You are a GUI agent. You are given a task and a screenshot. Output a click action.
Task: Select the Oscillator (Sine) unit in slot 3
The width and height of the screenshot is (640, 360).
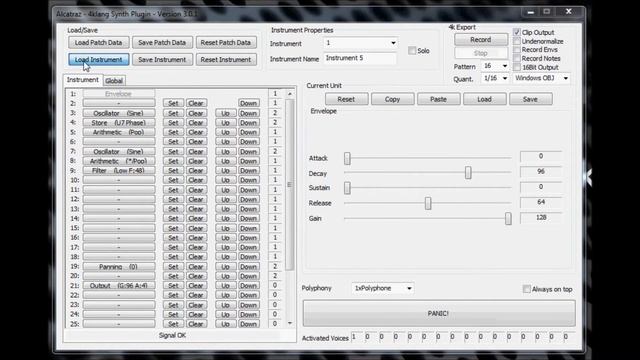[x=119, y=113]
